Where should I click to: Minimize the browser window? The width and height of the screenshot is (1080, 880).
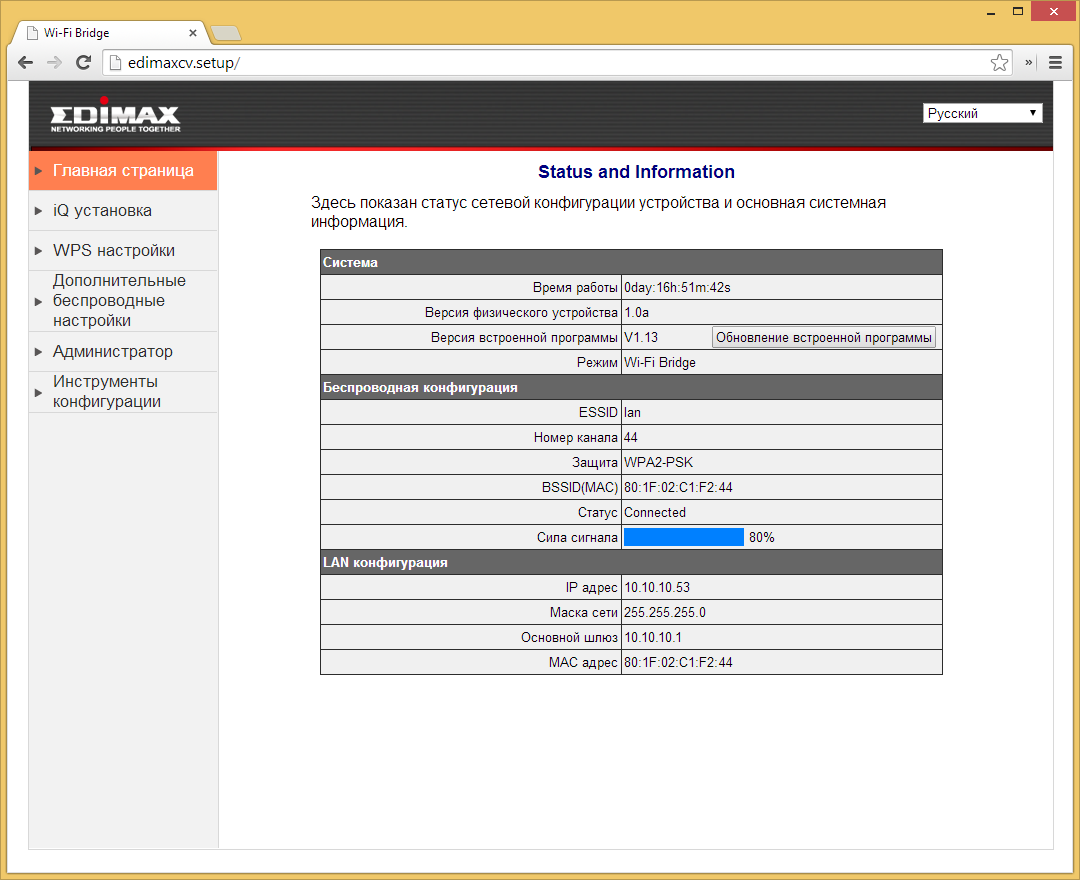[991, 12]
